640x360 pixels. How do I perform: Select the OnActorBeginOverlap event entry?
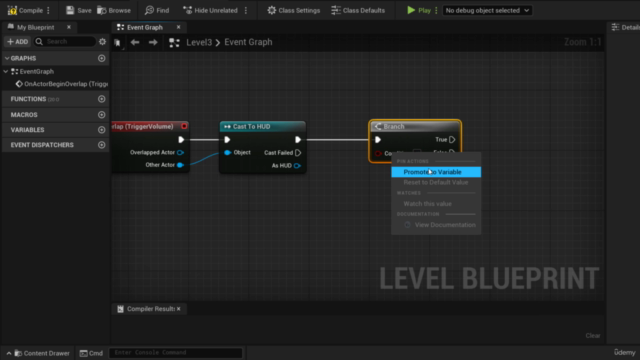[62, 84]
